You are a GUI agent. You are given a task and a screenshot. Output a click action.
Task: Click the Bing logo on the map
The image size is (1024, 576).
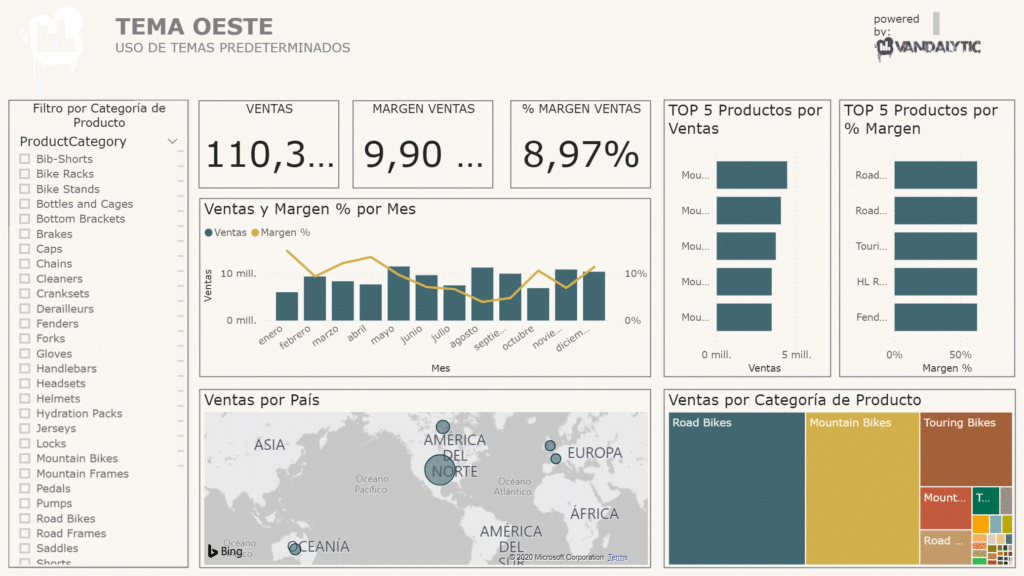(x=225, y=551)
